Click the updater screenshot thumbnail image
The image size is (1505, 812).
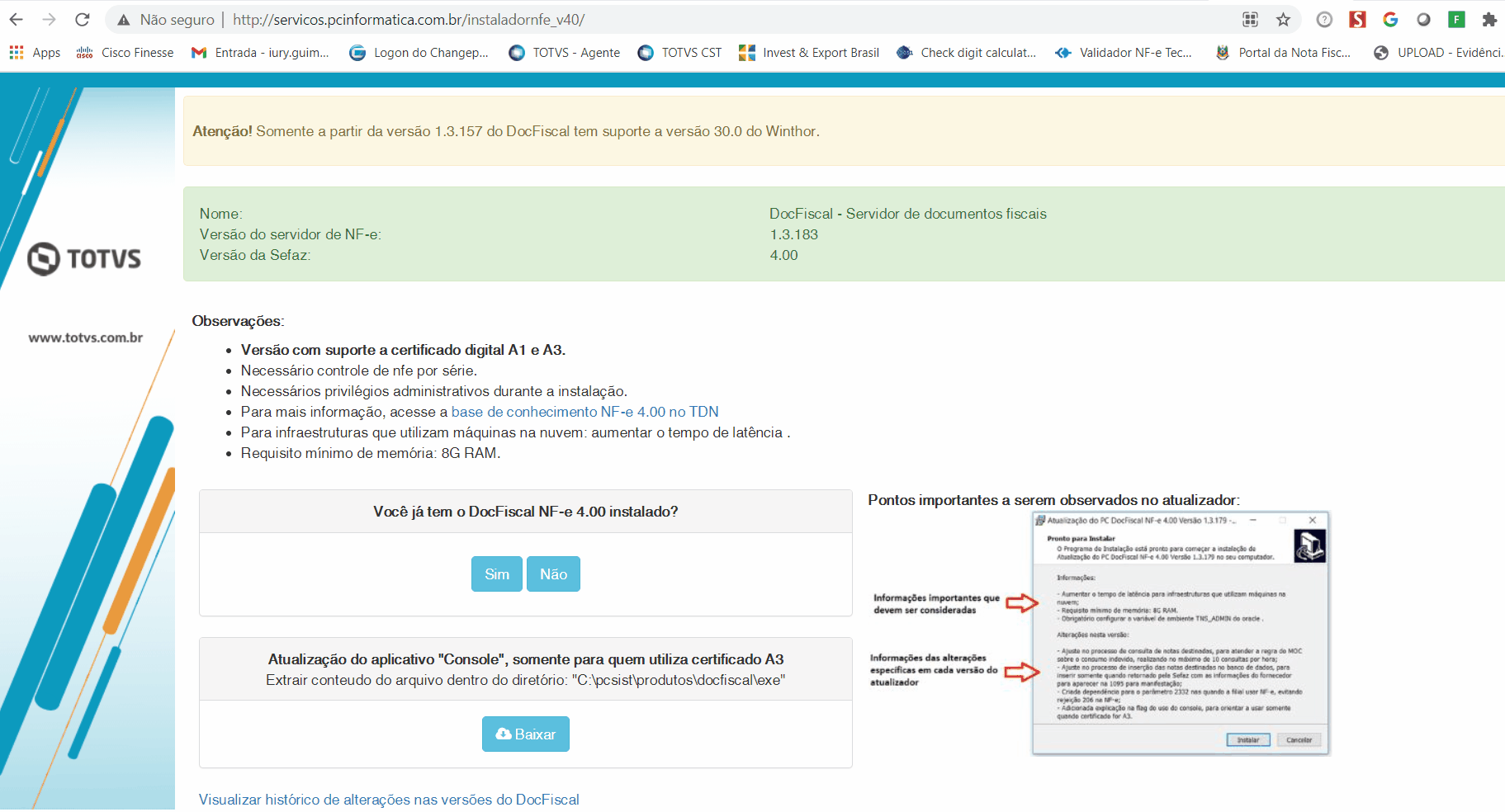1181,634
